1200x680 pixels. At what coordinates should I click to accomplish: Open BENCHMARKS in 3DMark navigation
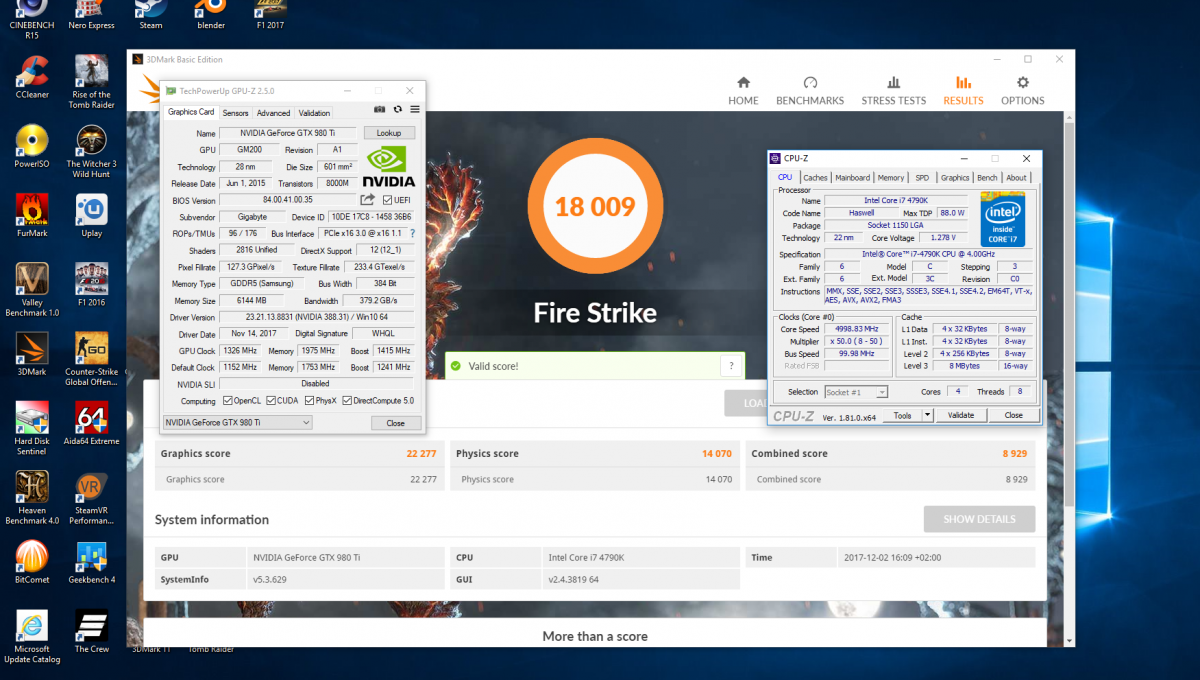coord(810,90)
